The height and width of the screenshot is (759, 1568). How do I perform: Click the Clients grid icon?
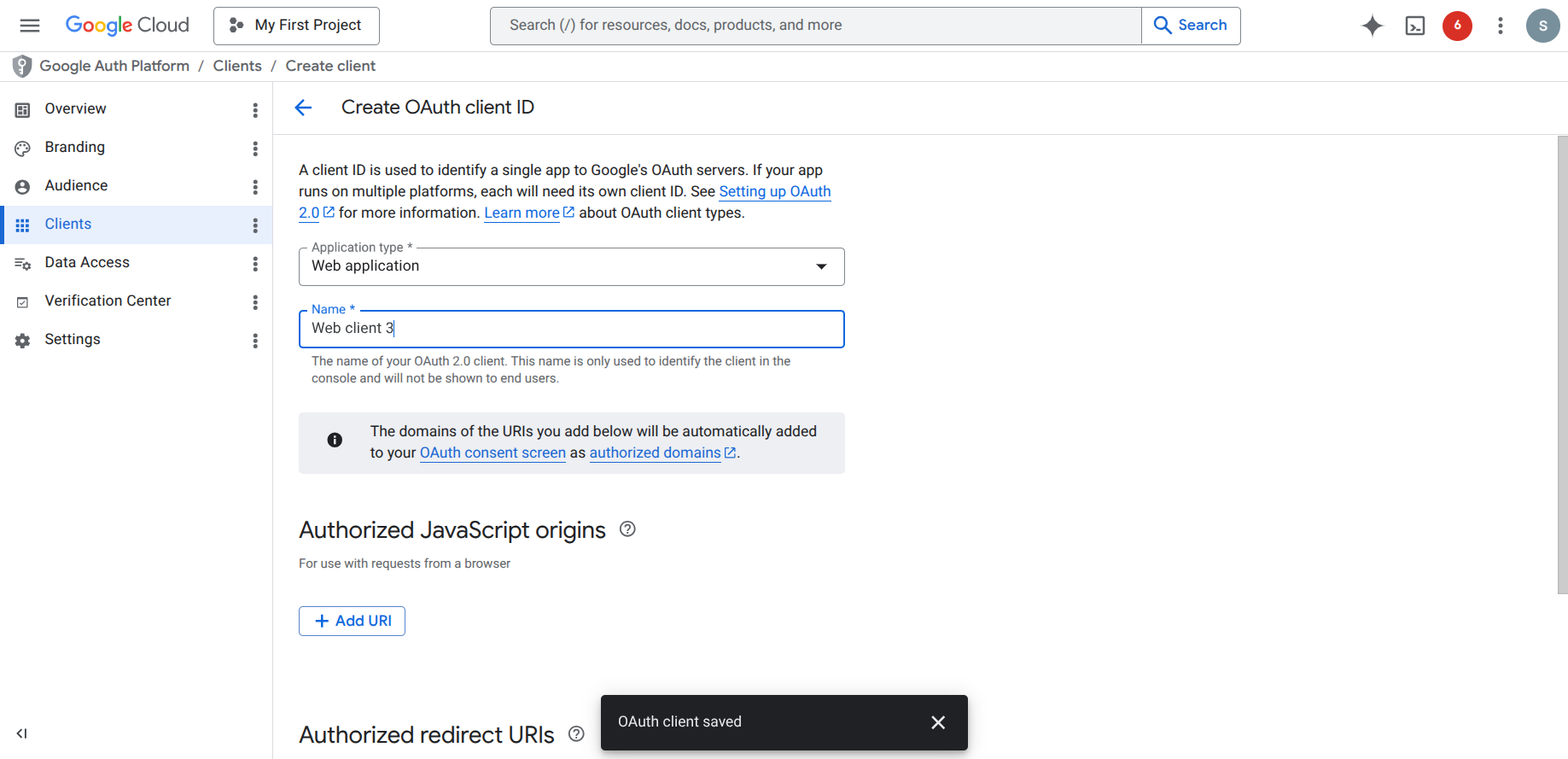[x=23, y=225]
